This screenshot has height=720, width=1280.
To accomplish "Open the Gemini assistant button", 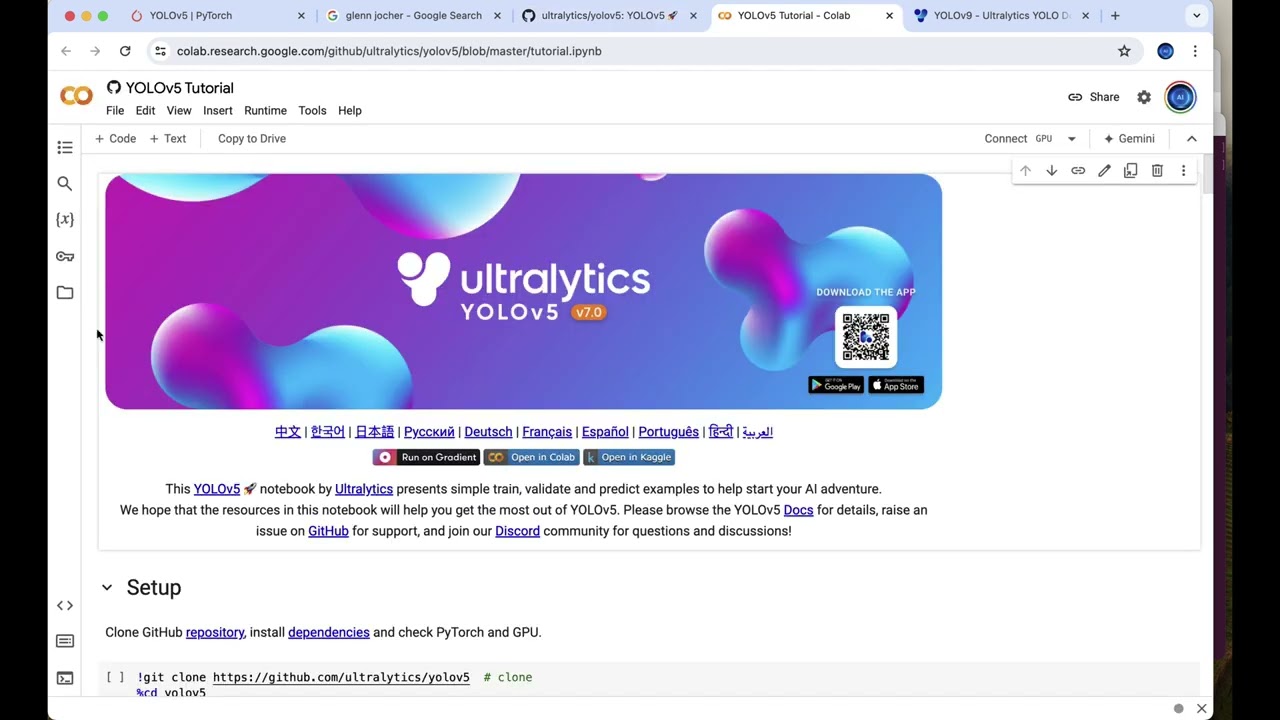I will click(1129, 139).
